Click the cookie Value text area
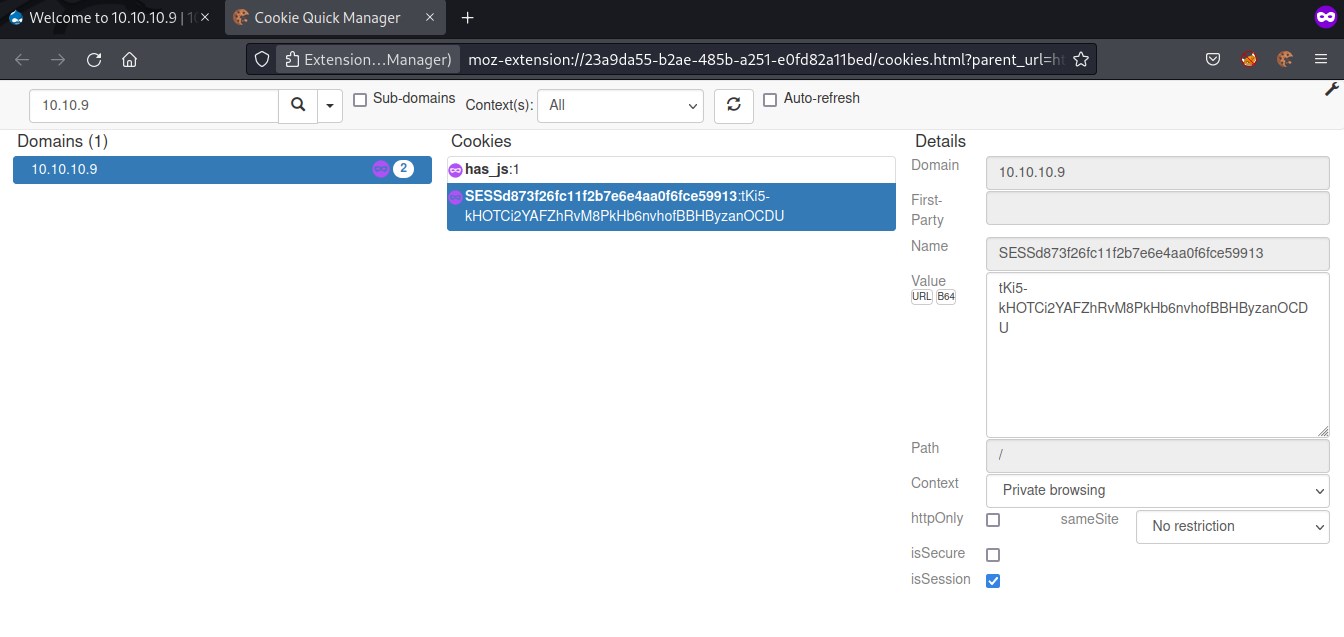The height and width of the screenshot is (637, 1344). pyautogui.click(x=1157, y=380)
